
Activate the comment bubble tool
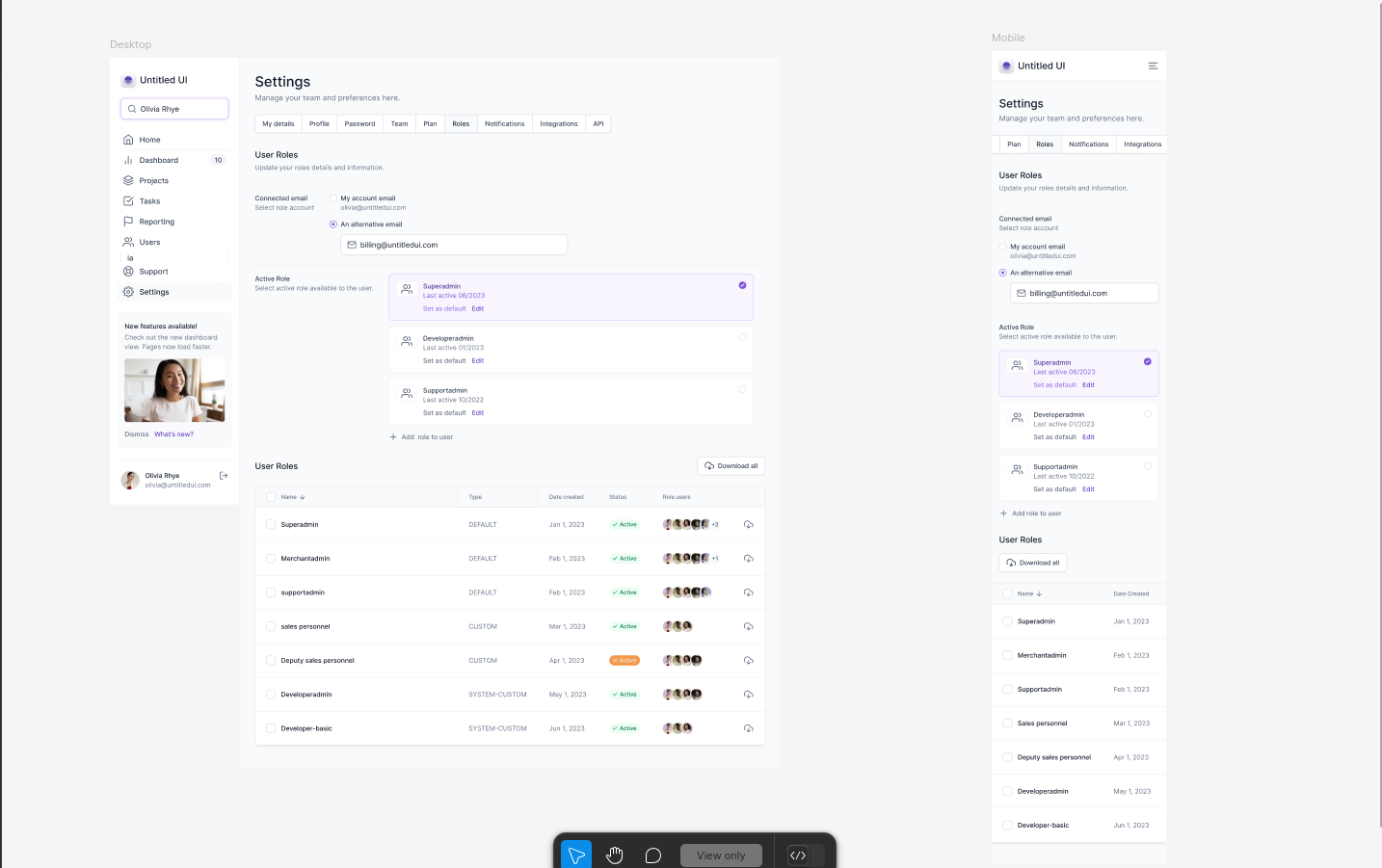pos(652,855)
